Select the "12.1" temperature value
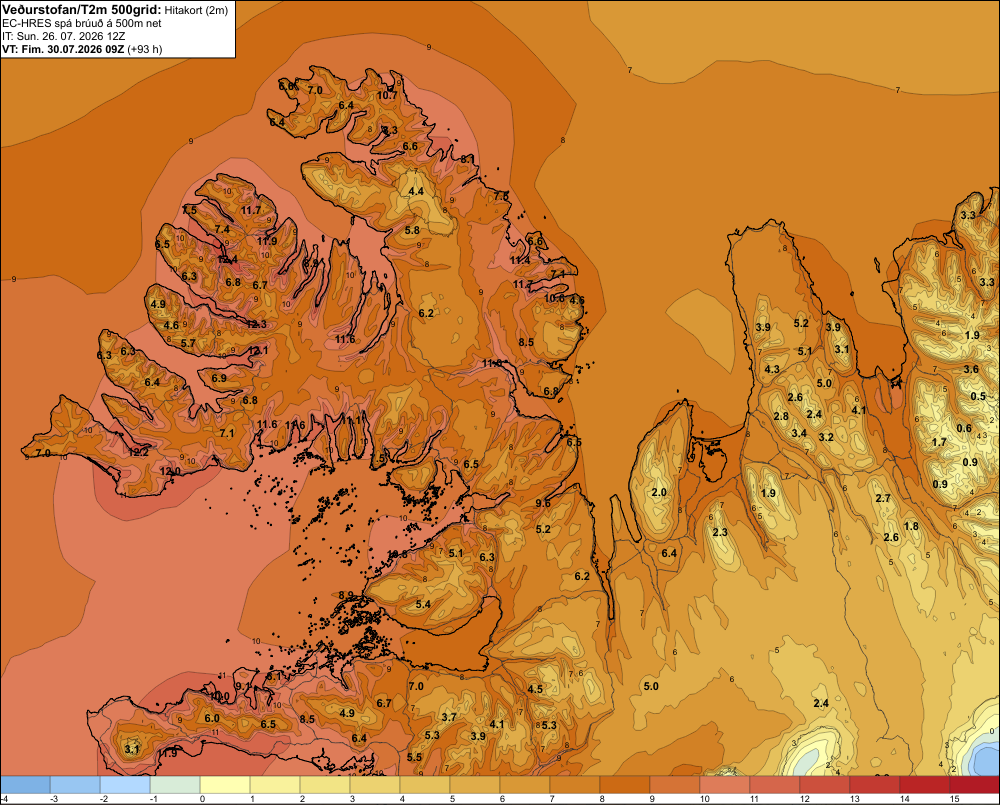Image resolution: width=1000 pixels, height=805 pixels. pyautogui.click(x=258, y=350)
